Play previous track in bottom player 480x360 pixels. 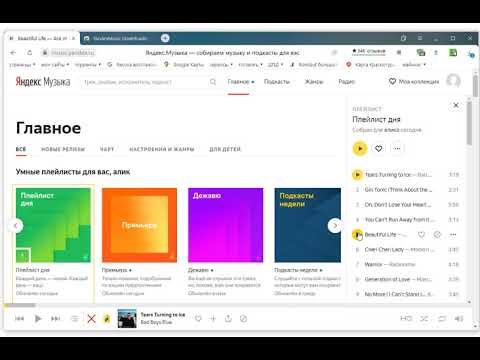point(19,319)
